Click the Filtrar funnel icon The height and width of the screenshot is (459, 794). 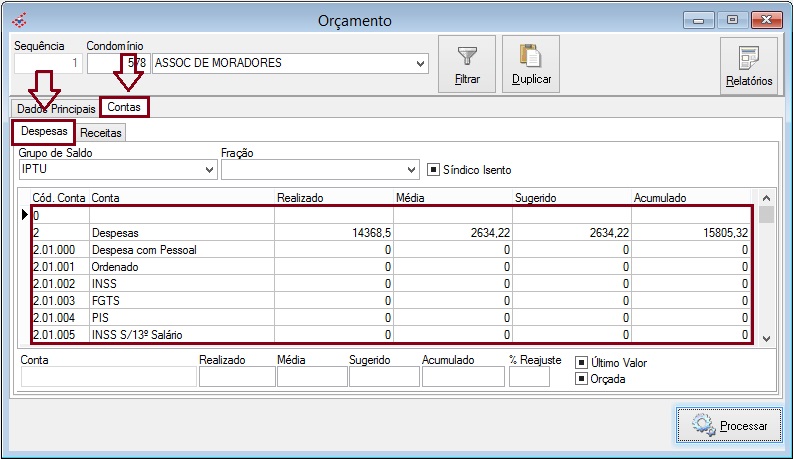pyautogui.click(x=467, y=57)
